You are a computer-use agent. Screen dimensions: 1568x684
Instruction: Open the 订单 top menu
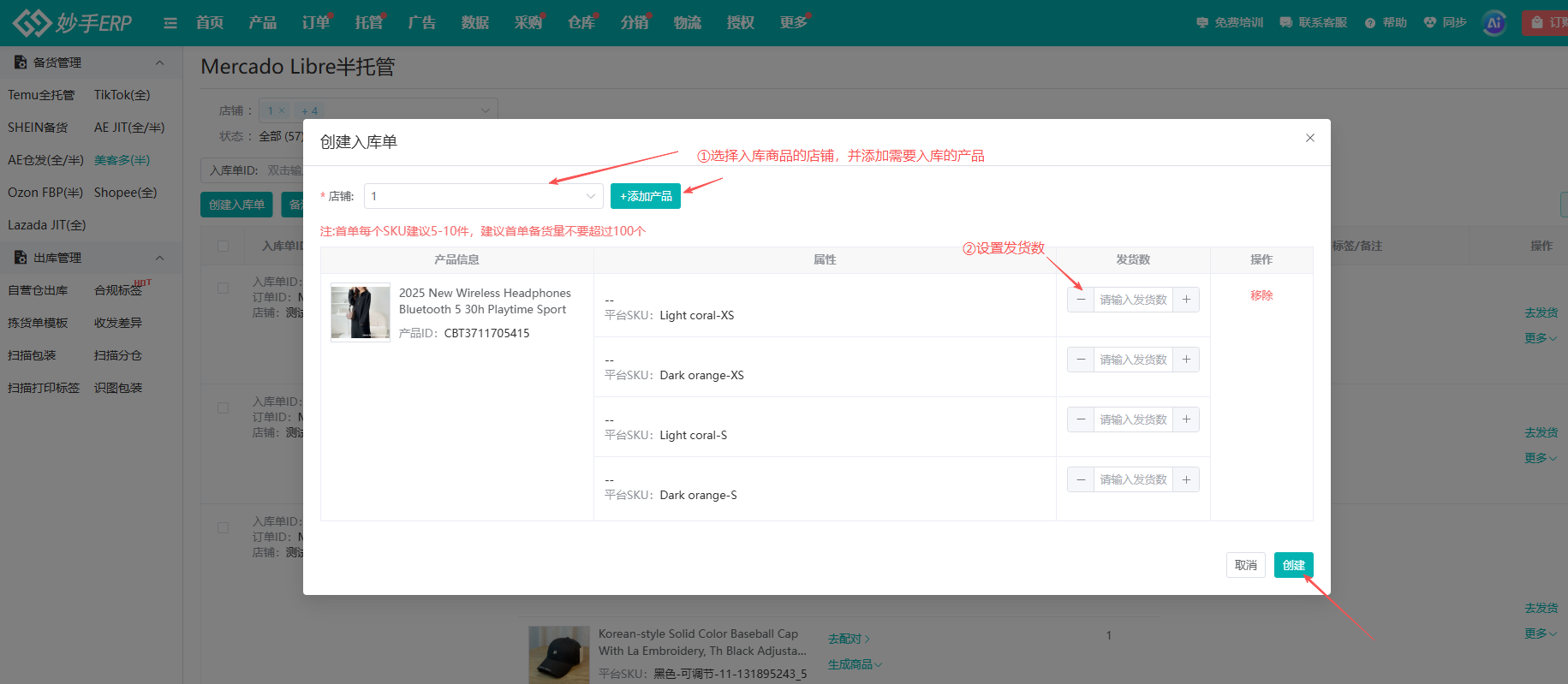click(316, 22)
